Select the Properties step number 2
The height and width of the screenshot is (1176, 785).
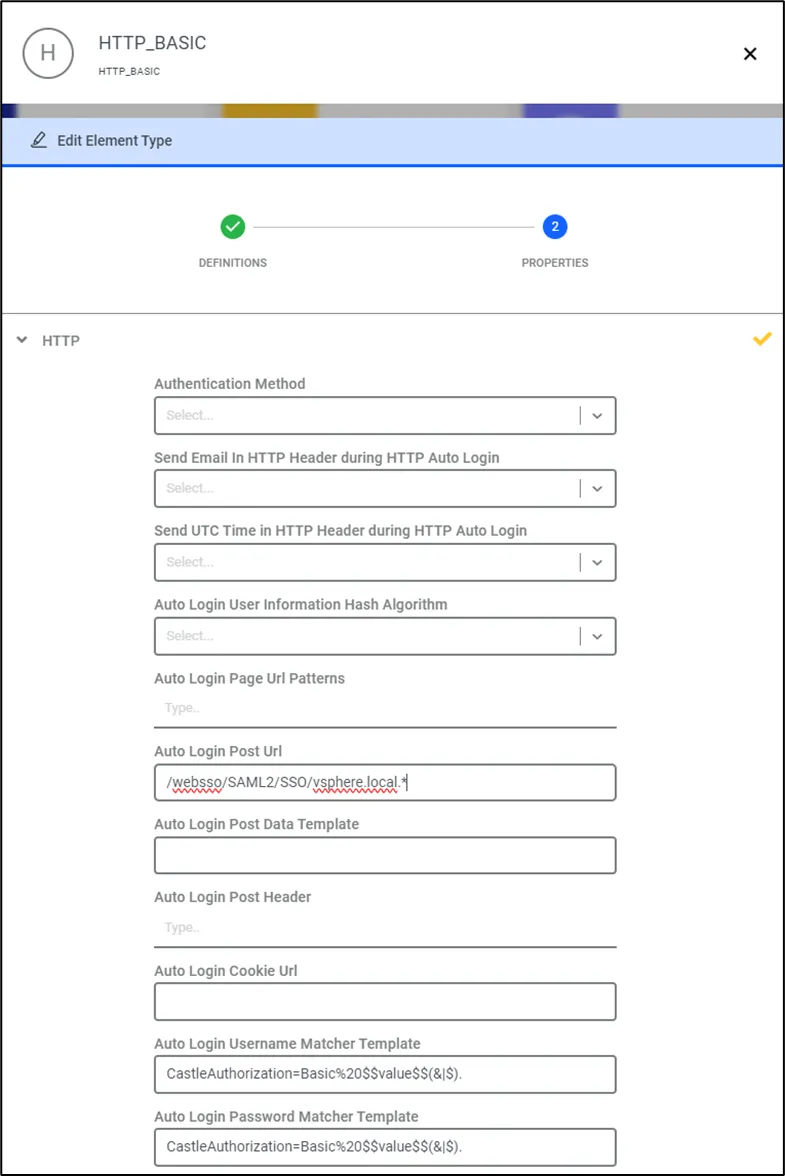555,226
